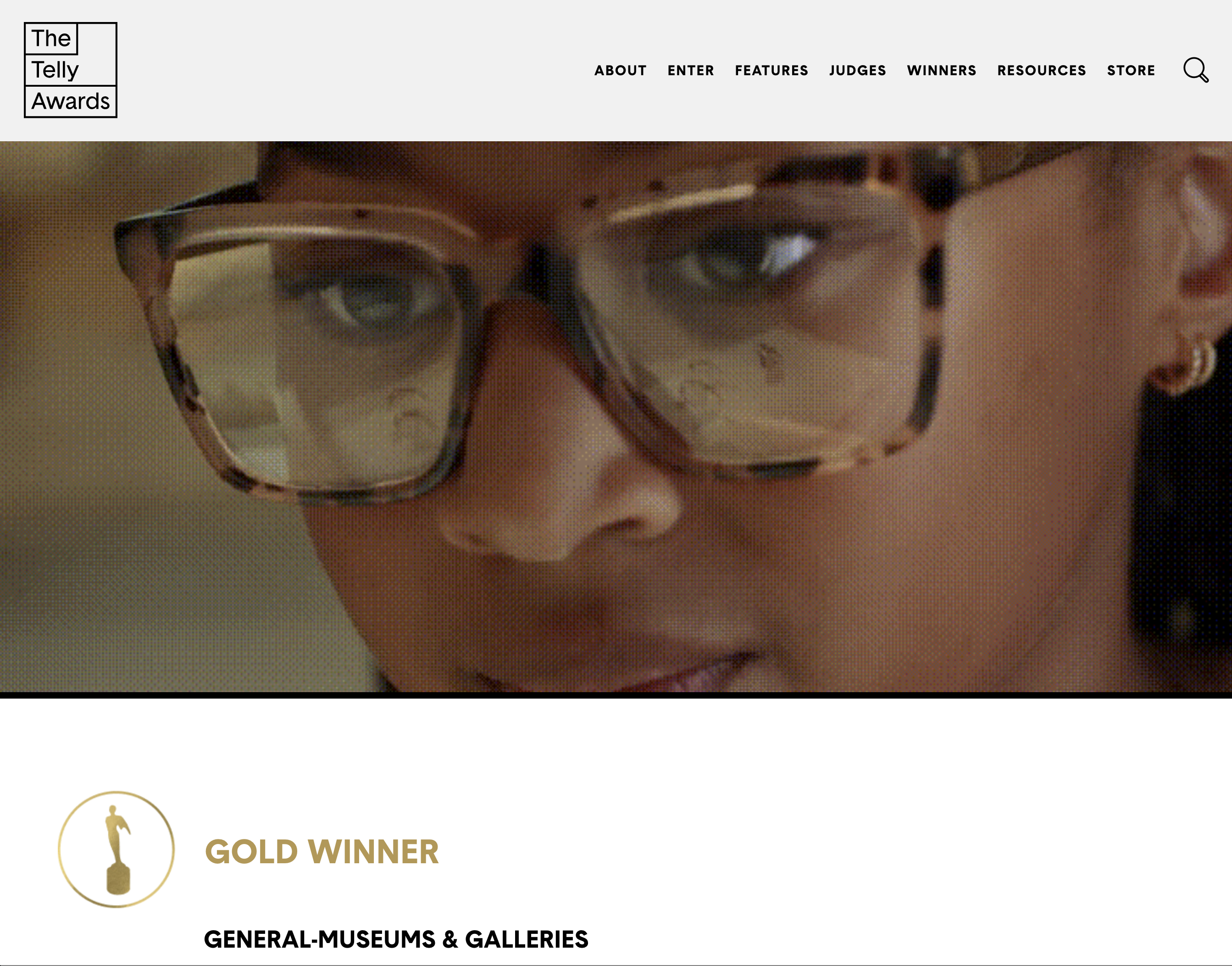Click the word The in the logo
This screenshot has height=966, width=1232.
tap(51, 39)
